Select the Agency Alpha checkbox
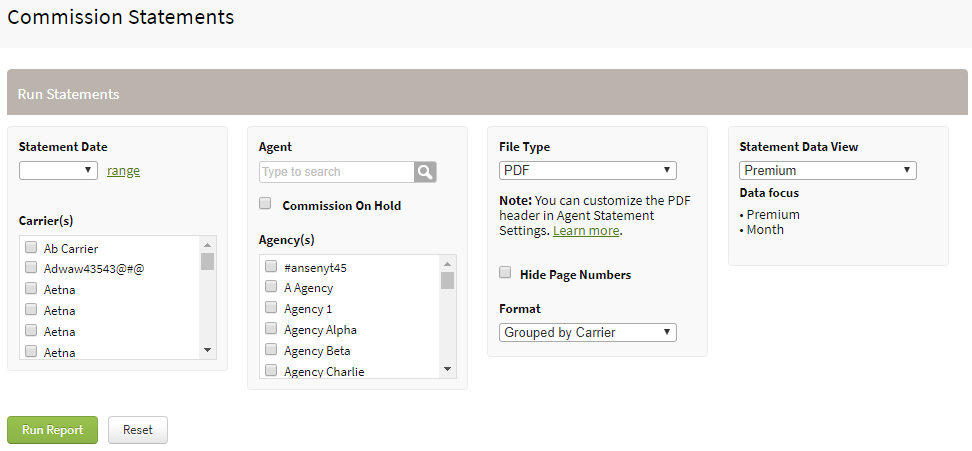The width and height of the screenshot is (972, 451). tap(271, 328)
